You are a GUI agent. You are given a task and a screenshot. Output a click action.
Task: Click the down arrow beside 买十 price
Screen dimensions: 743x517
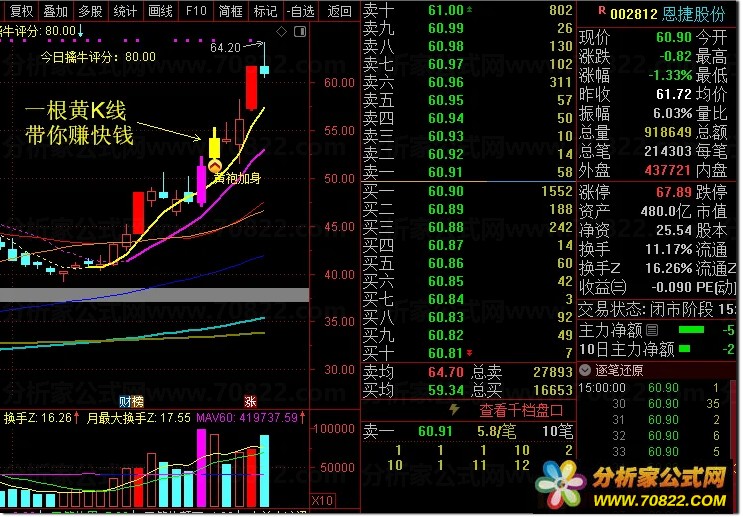(x=470, y=353)
